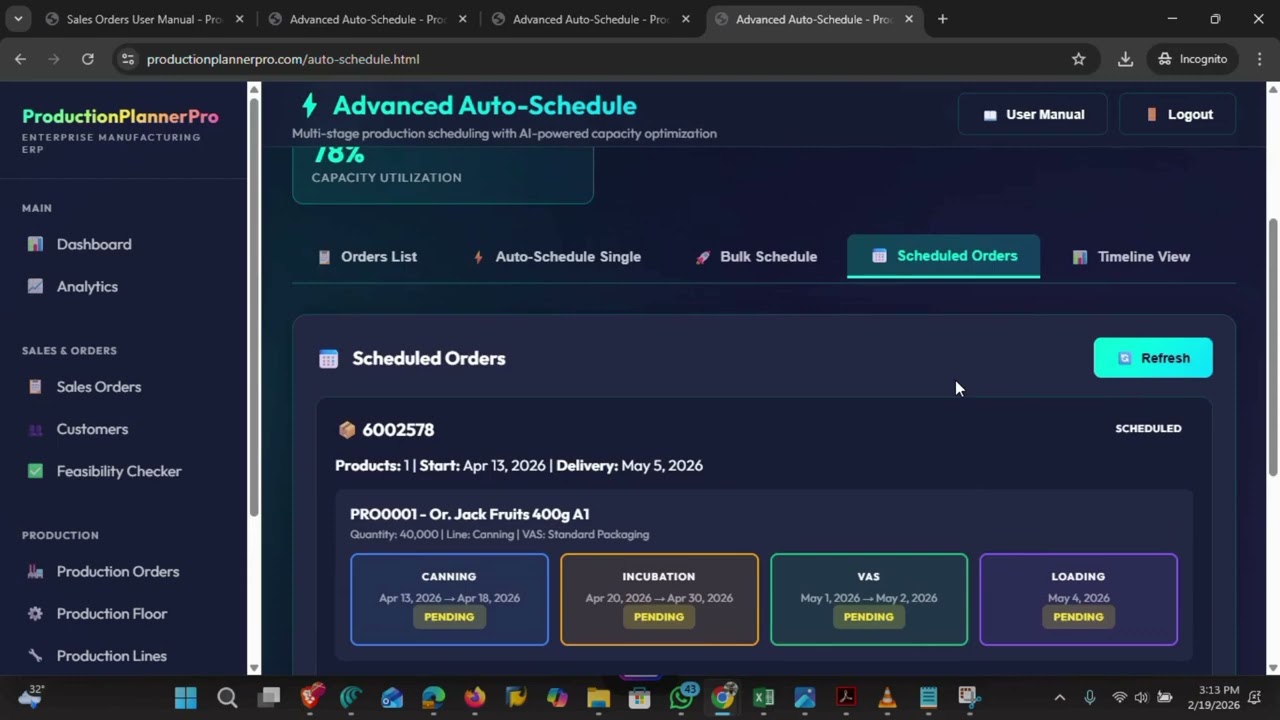
Task: Open WhatsApp from the taskbar
Action: tap(682, 697)
